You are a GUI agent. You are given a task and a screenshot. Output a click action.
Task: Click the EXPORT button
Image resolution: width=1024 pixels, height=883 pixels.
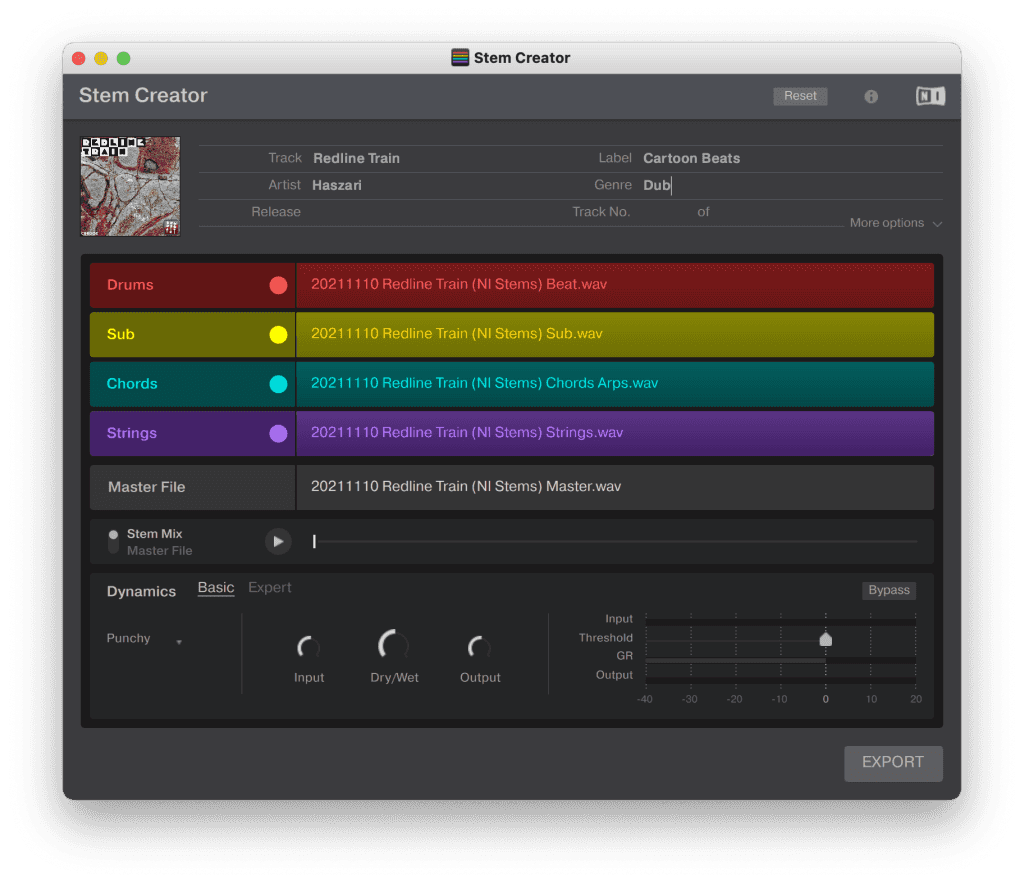click(893, 763)
